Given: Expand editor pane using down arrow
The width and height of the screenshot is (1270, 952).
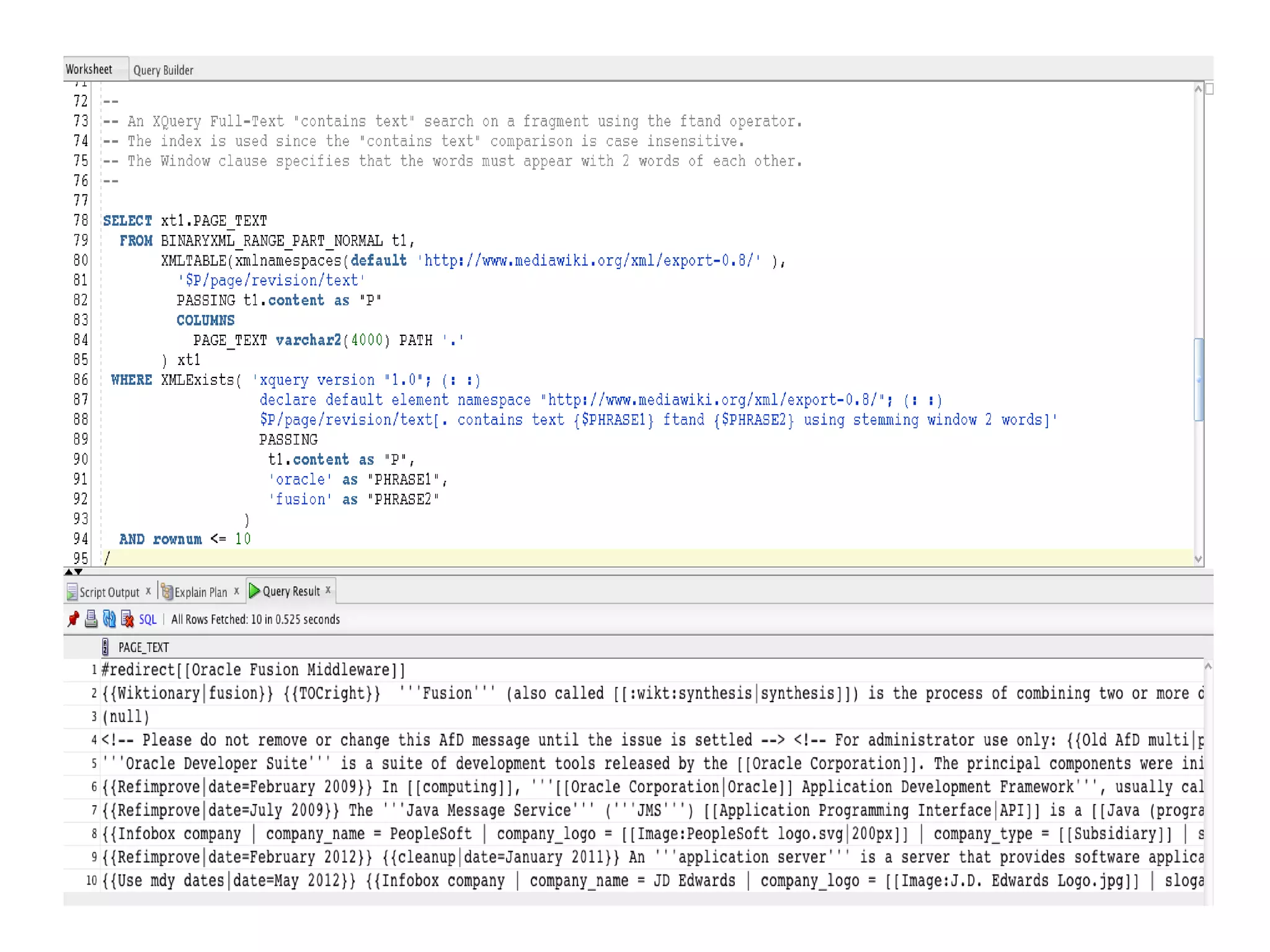Looking at the screenshot, I should pos(78,571).
